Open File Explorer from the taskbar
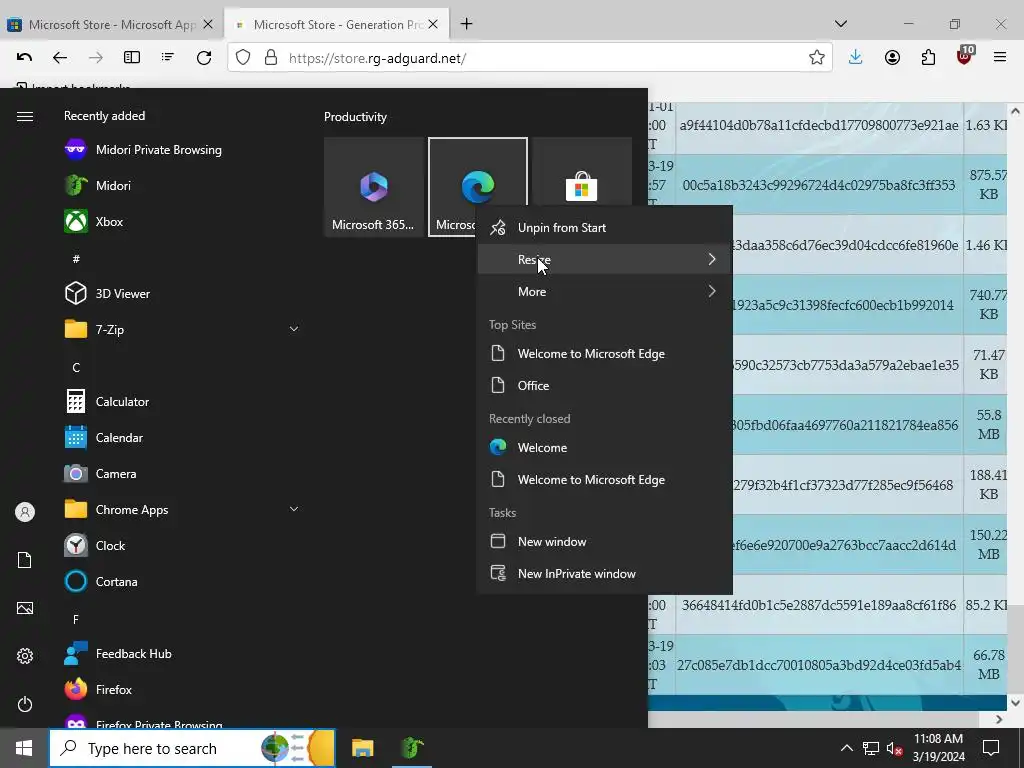Screen dimensions: 1024x768 tap(362, 748)
